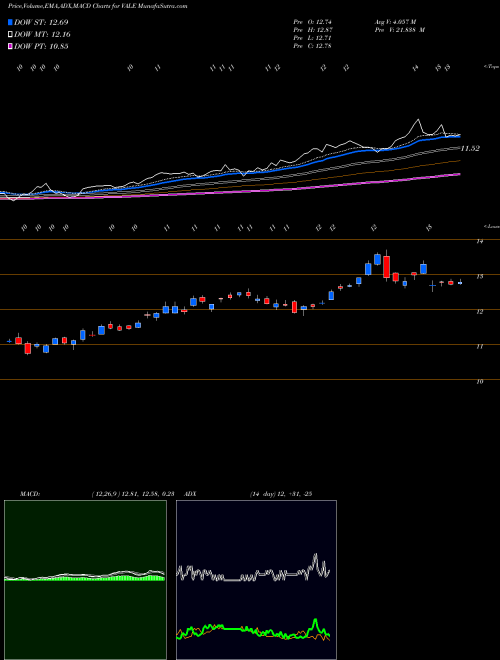Click the ADX '(14 day) 12, +31, -25' values
The width and height of the screenshot is (500, 660).
pyautogui.click(x=280, y=494)
